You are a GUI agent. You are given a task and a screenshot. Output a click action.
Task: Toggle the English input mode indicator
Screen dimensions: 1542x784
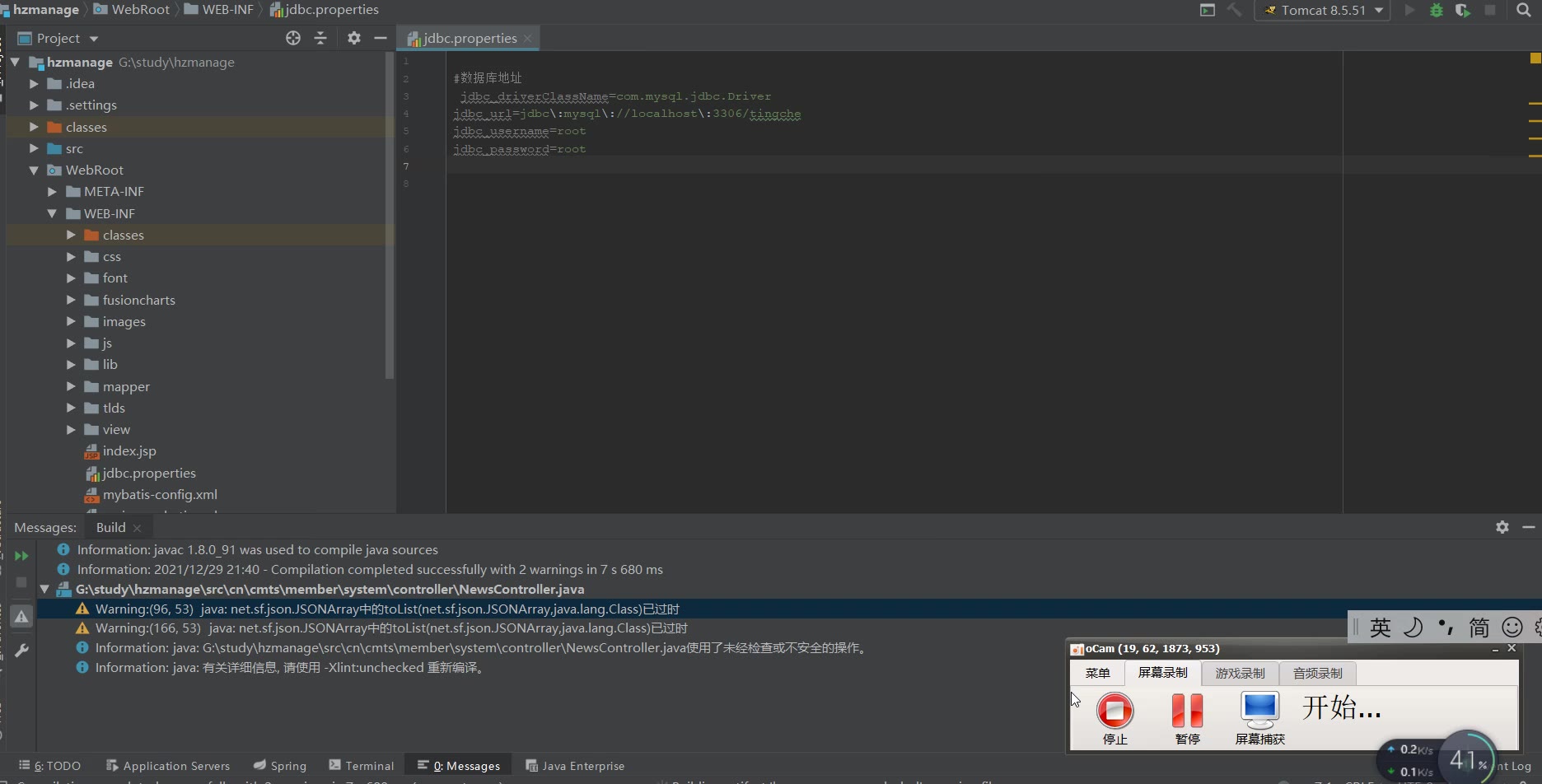tap(1381, 628)
